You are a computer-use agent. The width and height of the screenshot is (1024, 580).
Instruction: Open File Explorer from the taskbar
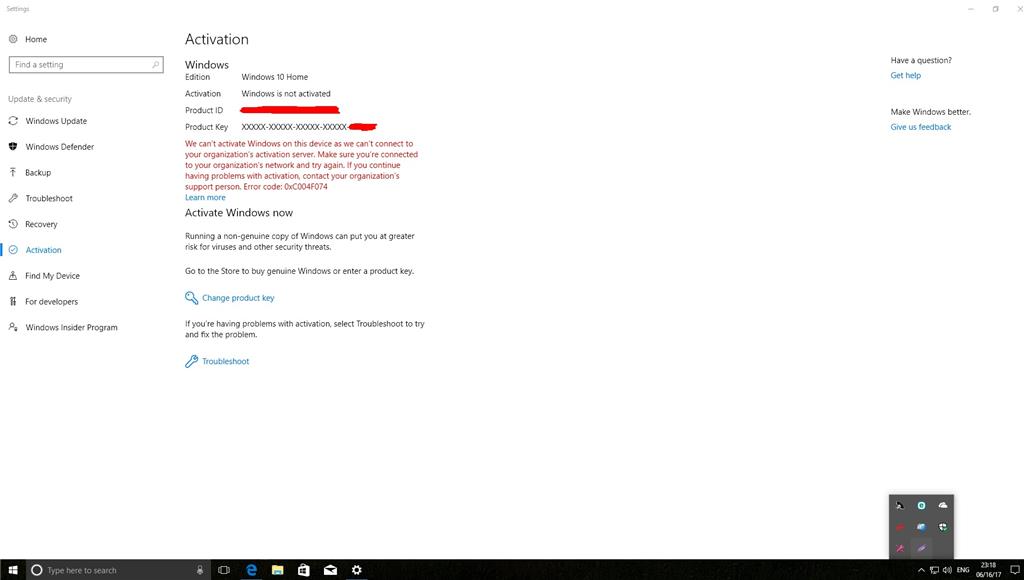point(278,570)
